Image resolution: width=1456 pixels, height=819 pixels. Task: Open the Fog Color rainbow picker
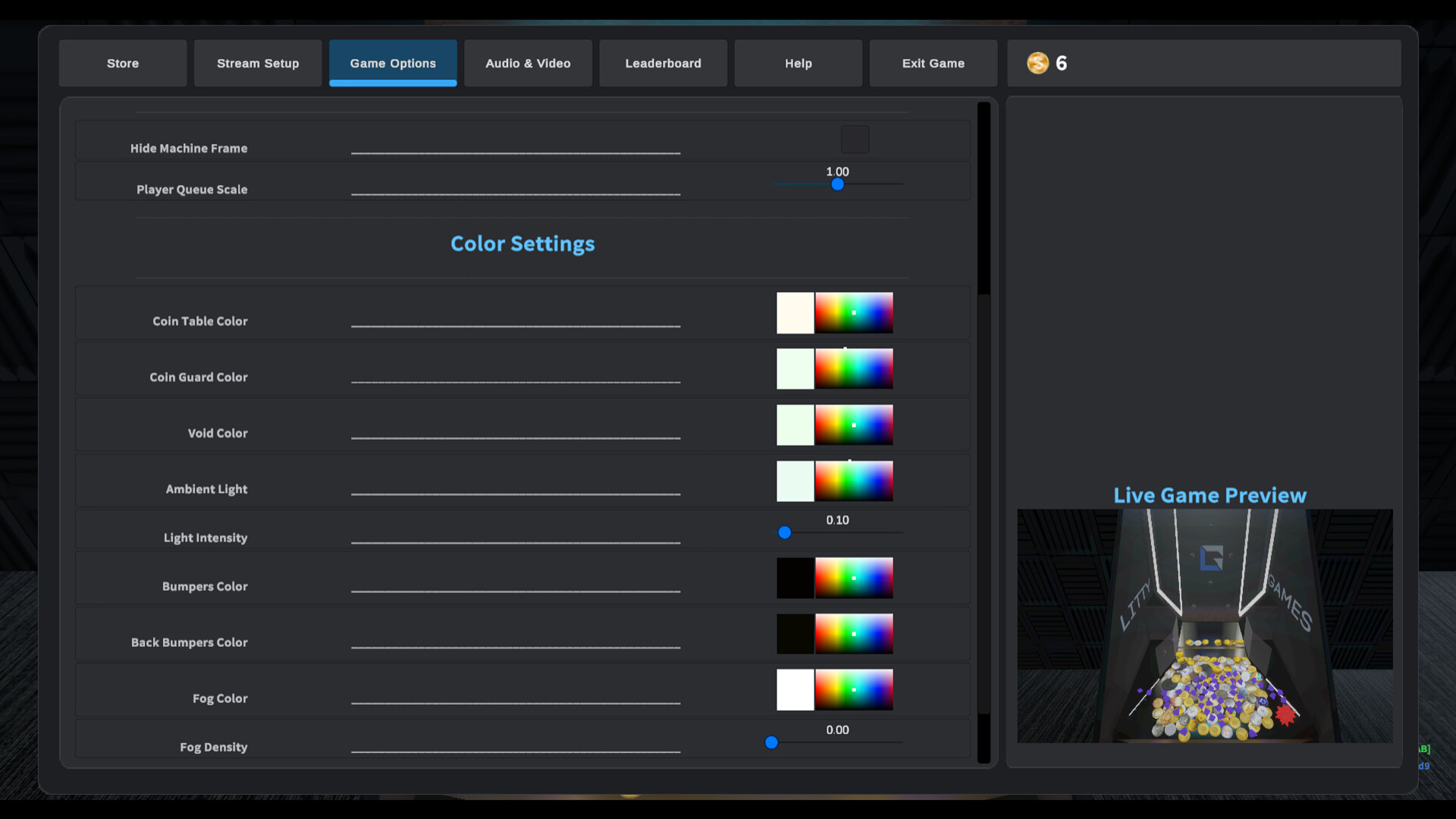(854, 689)
